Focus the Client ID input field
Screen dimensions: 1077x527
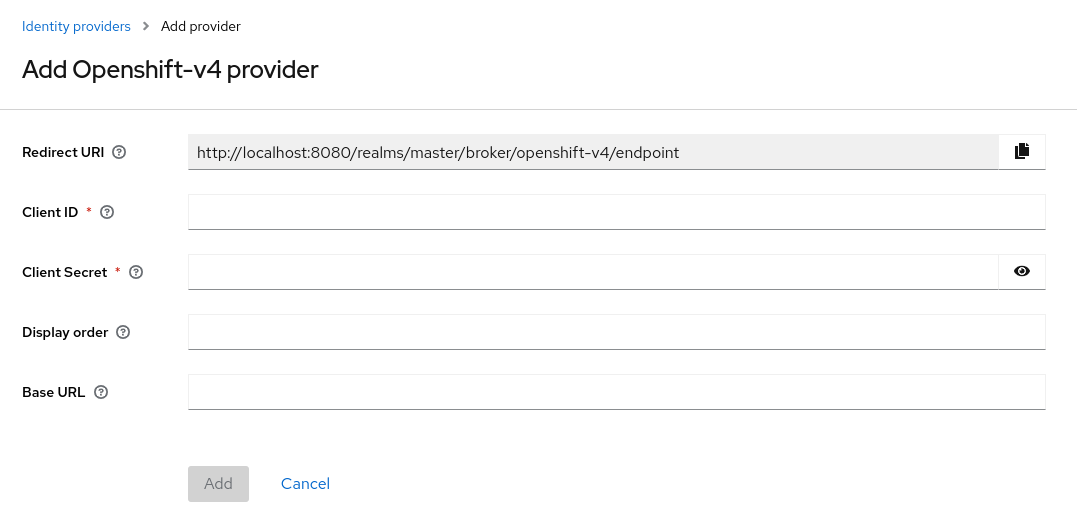pos(616,212)
